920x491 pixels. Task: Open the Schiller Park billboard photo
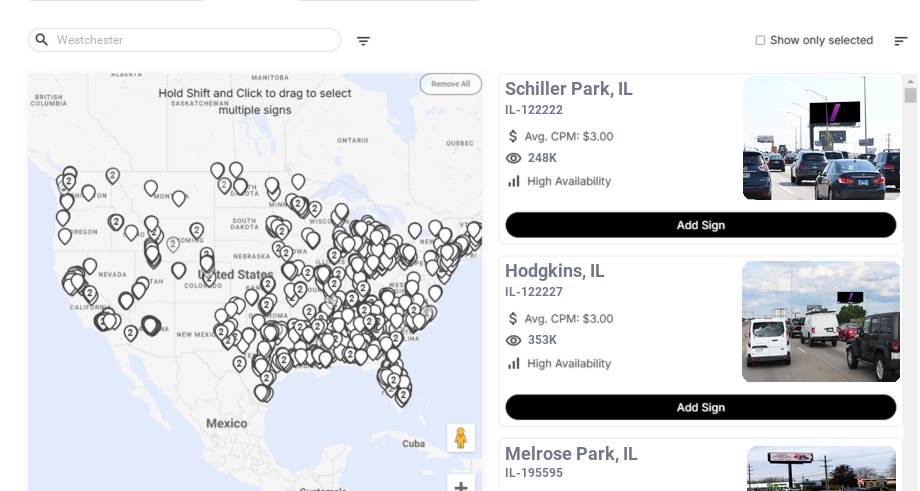(x=821, y=138)
